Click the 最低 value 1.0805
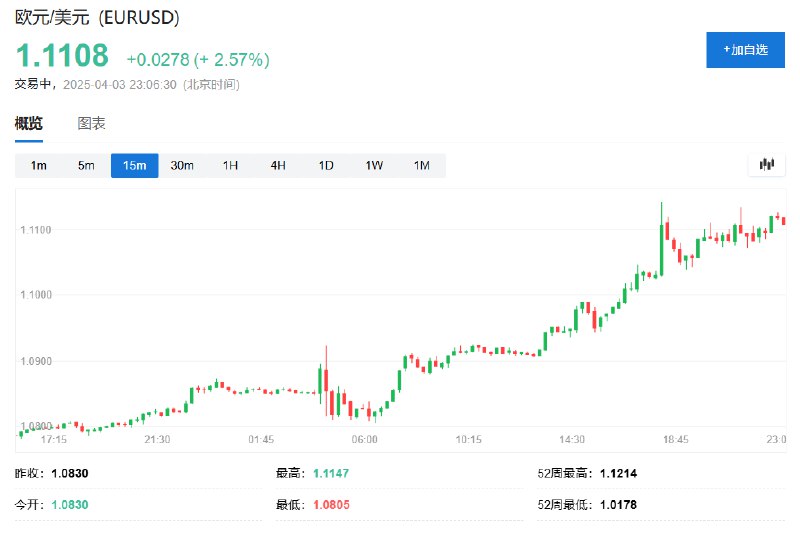The image size is (800, 536). coord(331,505)
